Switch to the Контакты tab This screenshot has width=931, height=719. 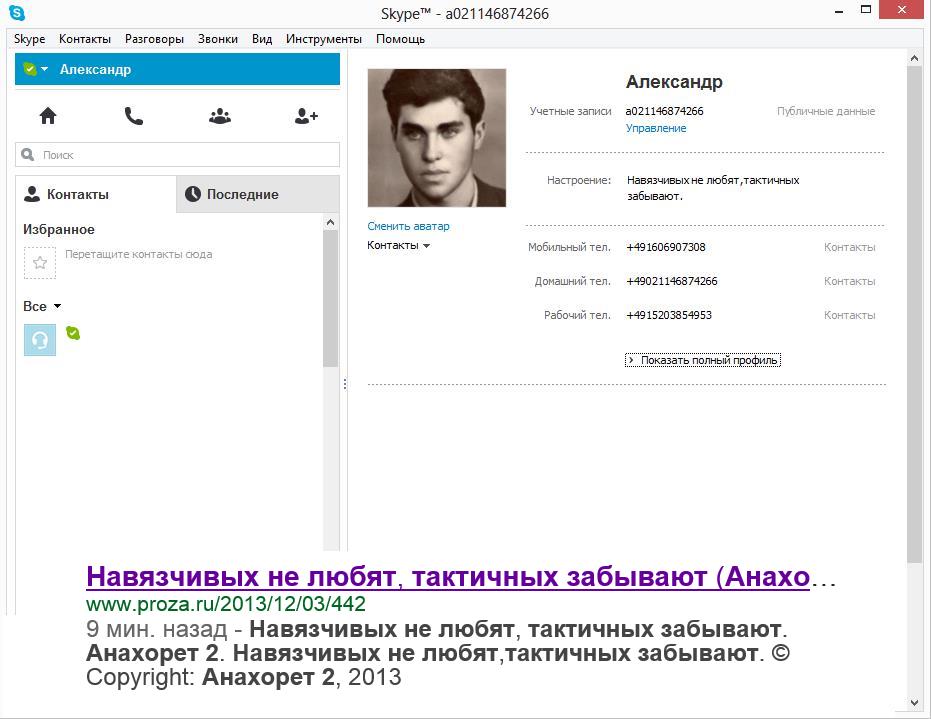click(96, 194)
